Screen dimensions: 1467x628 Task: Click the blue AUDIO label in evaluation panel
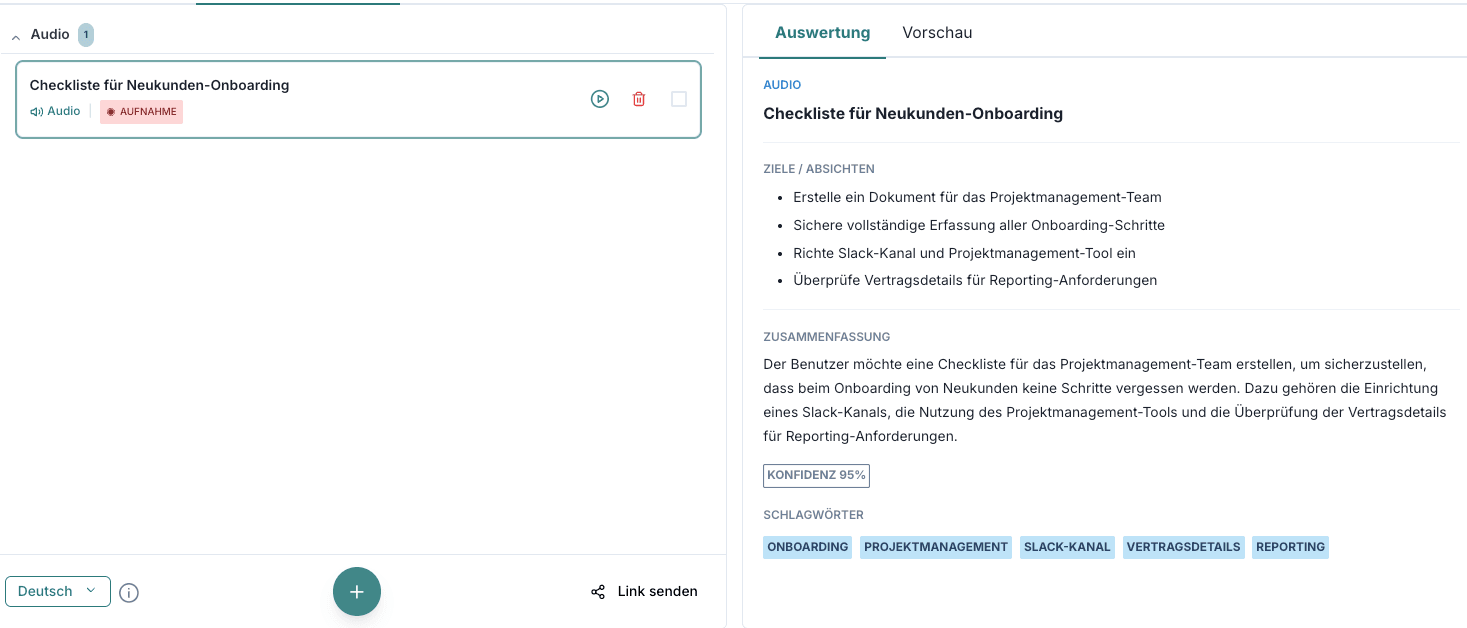782,85
